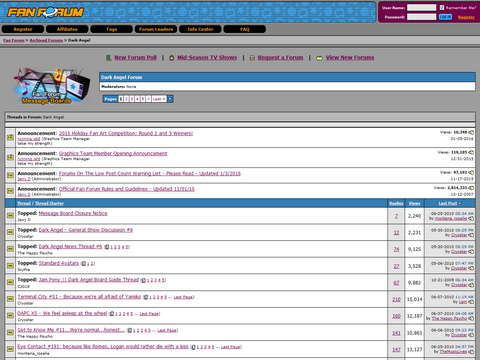Click printer icon beside Request a Forum

(x=252, y=58)
